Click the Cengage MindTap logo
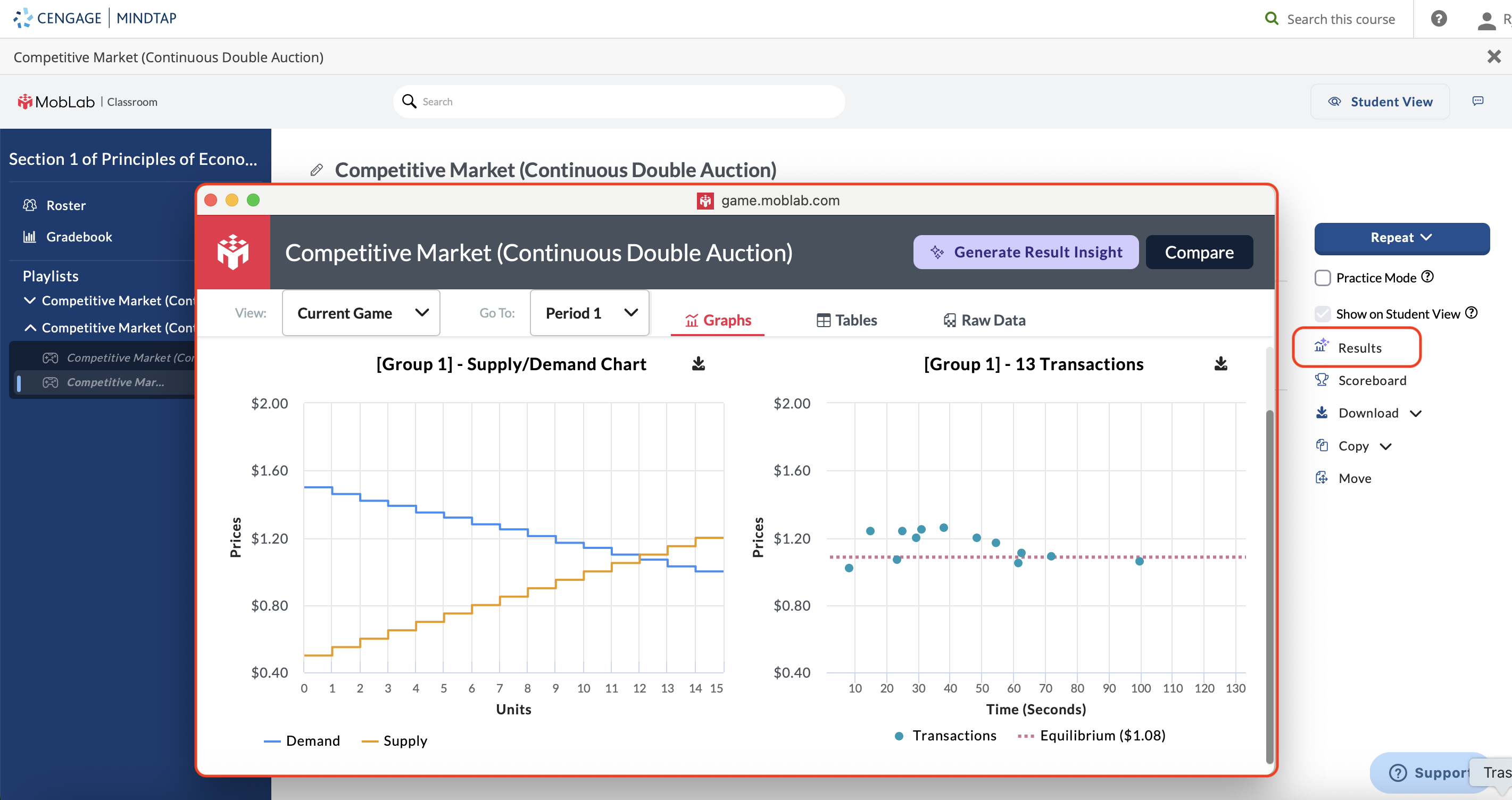The width and height of the screenshot is (1512, 800). pos(95,18)
